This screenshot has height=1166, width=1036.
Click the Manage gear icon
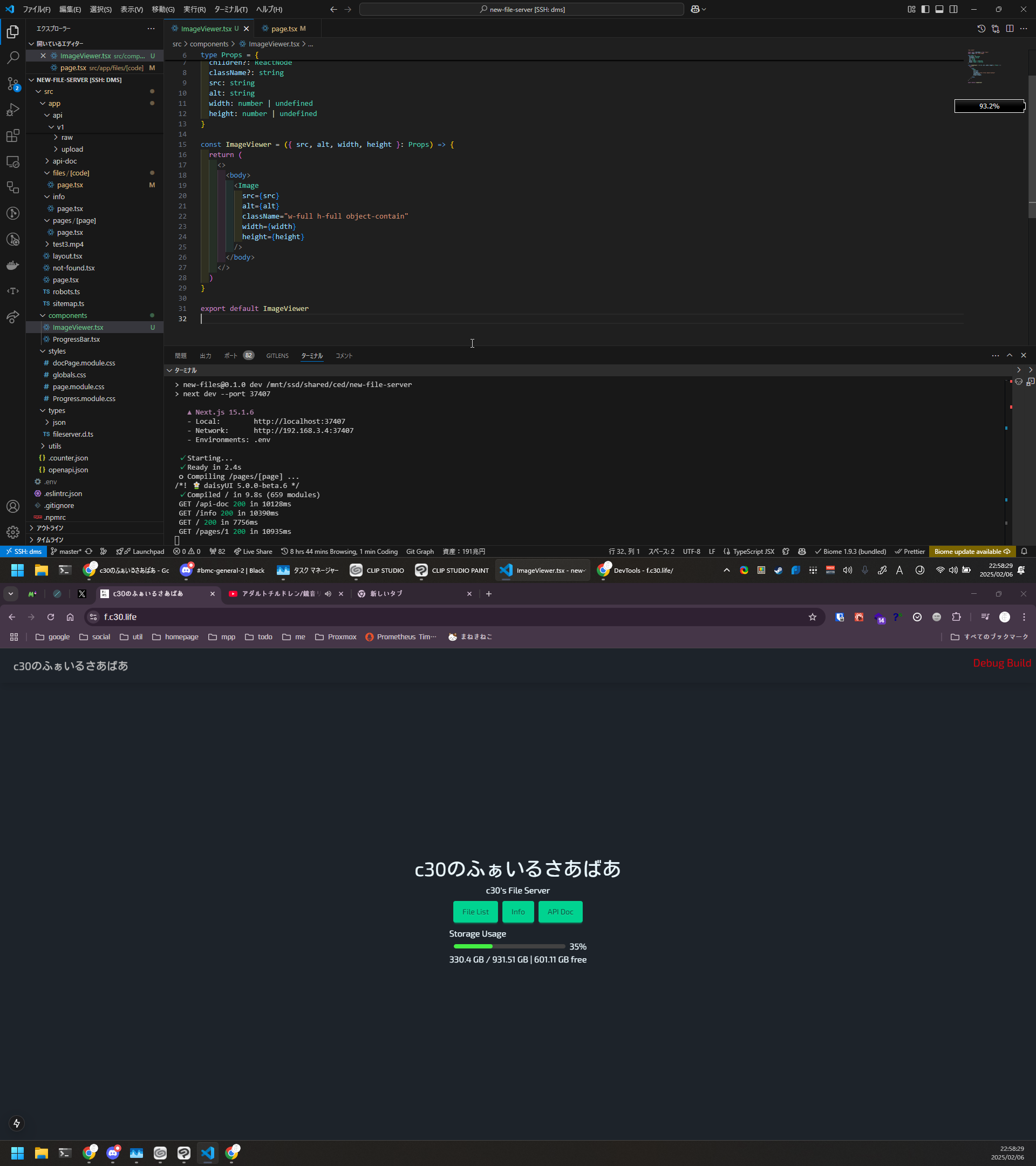click(12, 532)
